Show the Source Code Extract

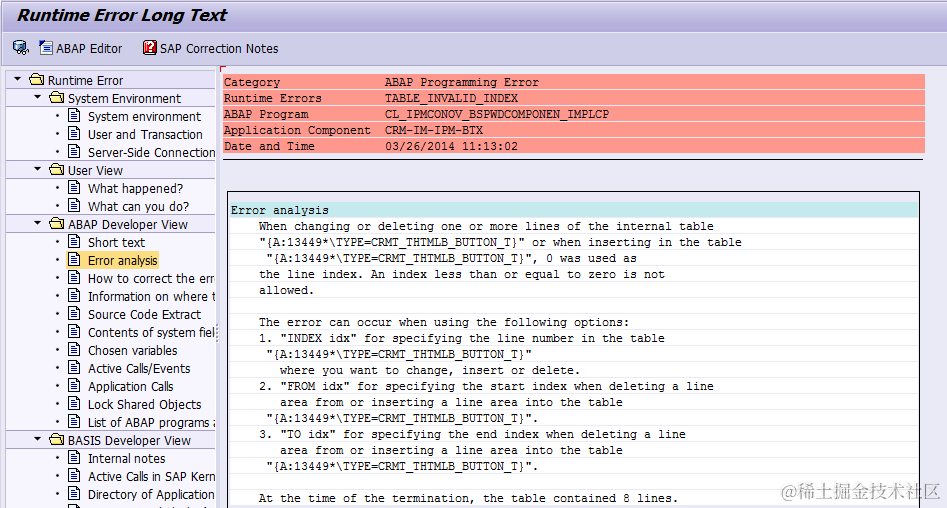click(x=144, y=314)
